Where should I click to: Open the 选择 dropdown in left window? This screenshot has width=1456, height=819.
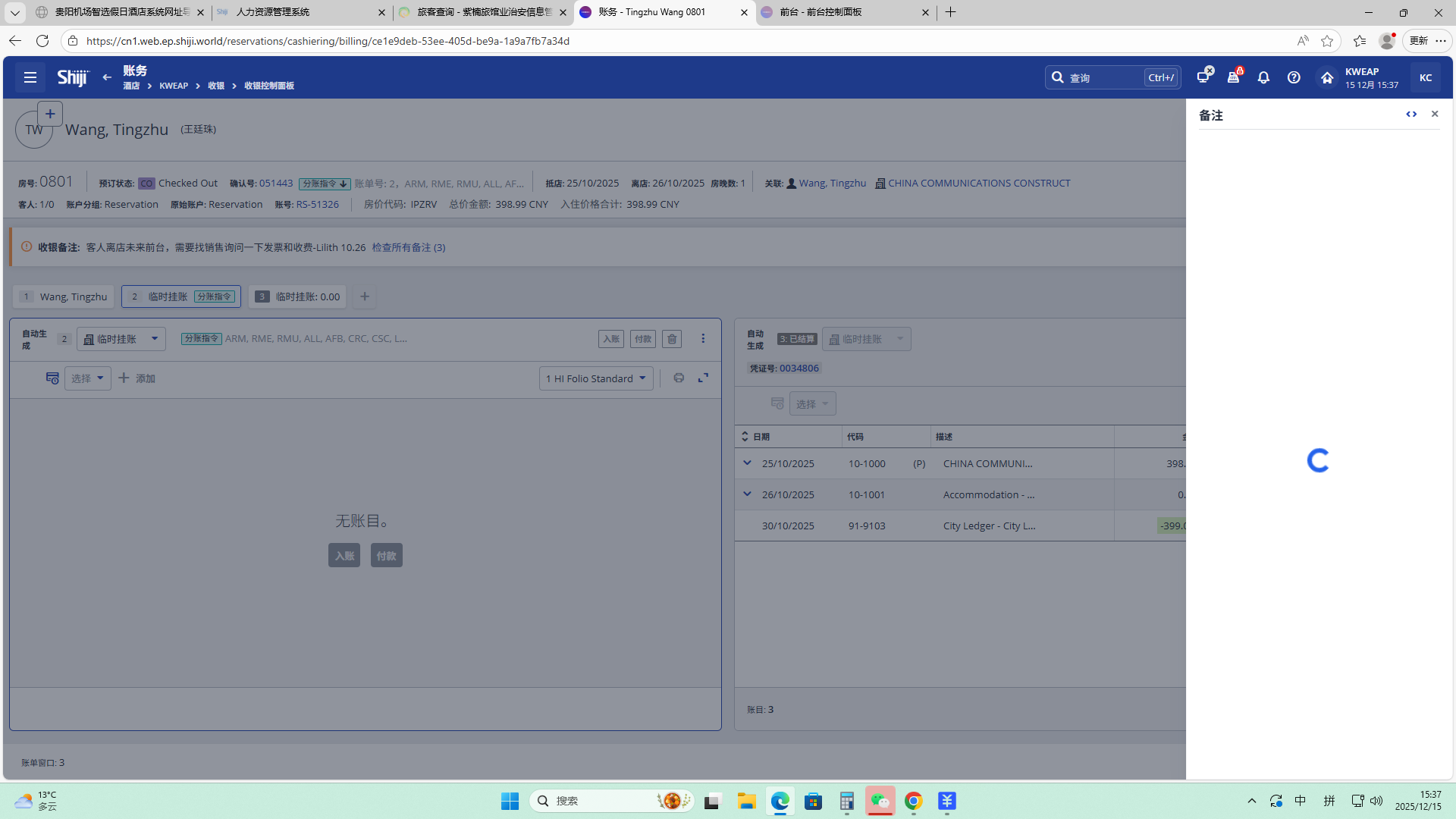(88, 378)
